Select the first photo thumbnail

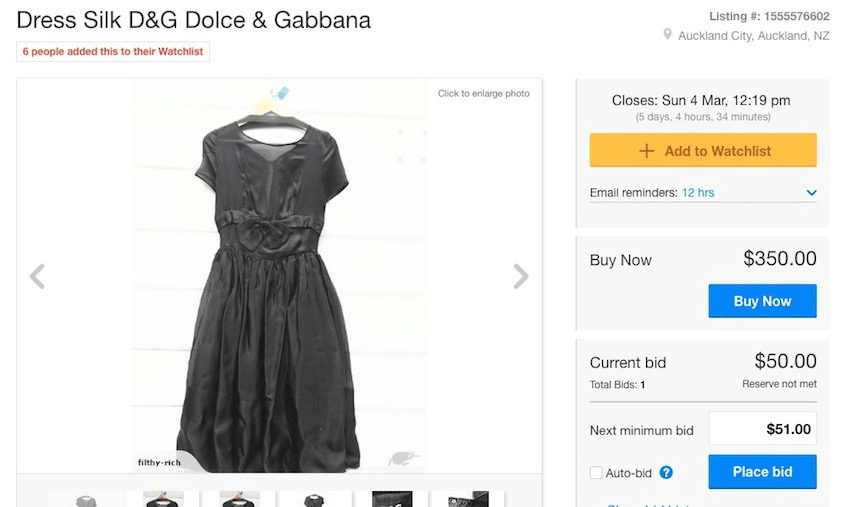85,499
